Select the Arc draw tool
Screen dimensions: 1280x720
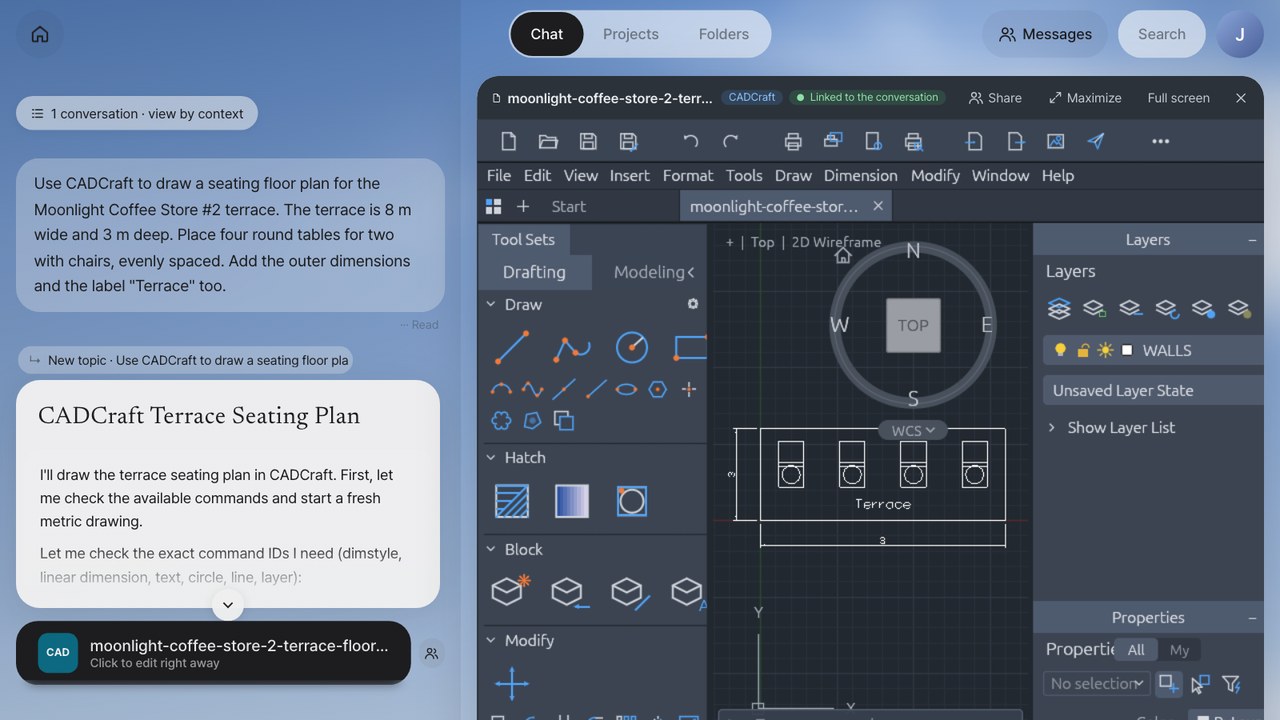[501, 389]
